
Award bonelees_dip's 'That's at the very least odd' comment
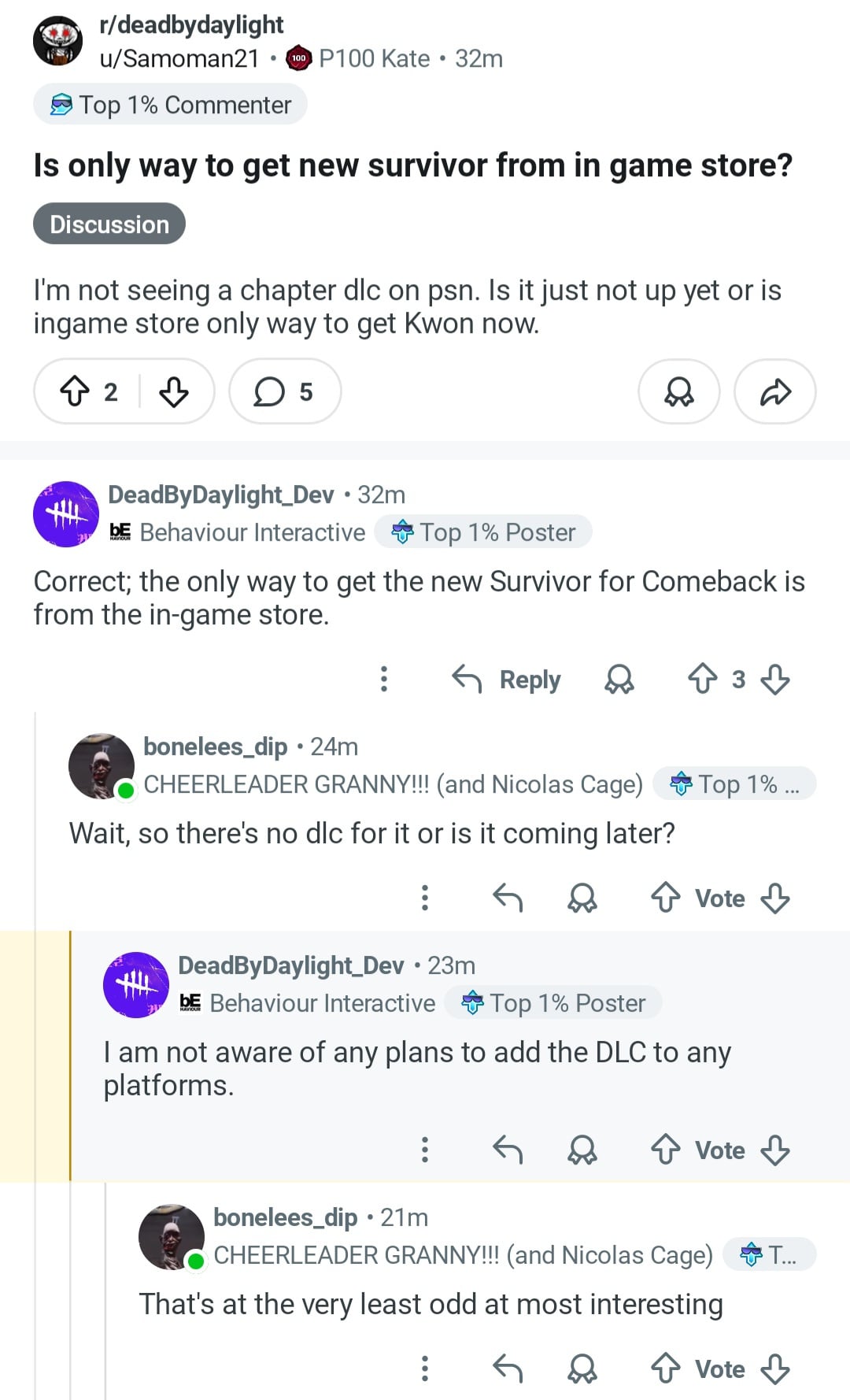pos(582,1369)
